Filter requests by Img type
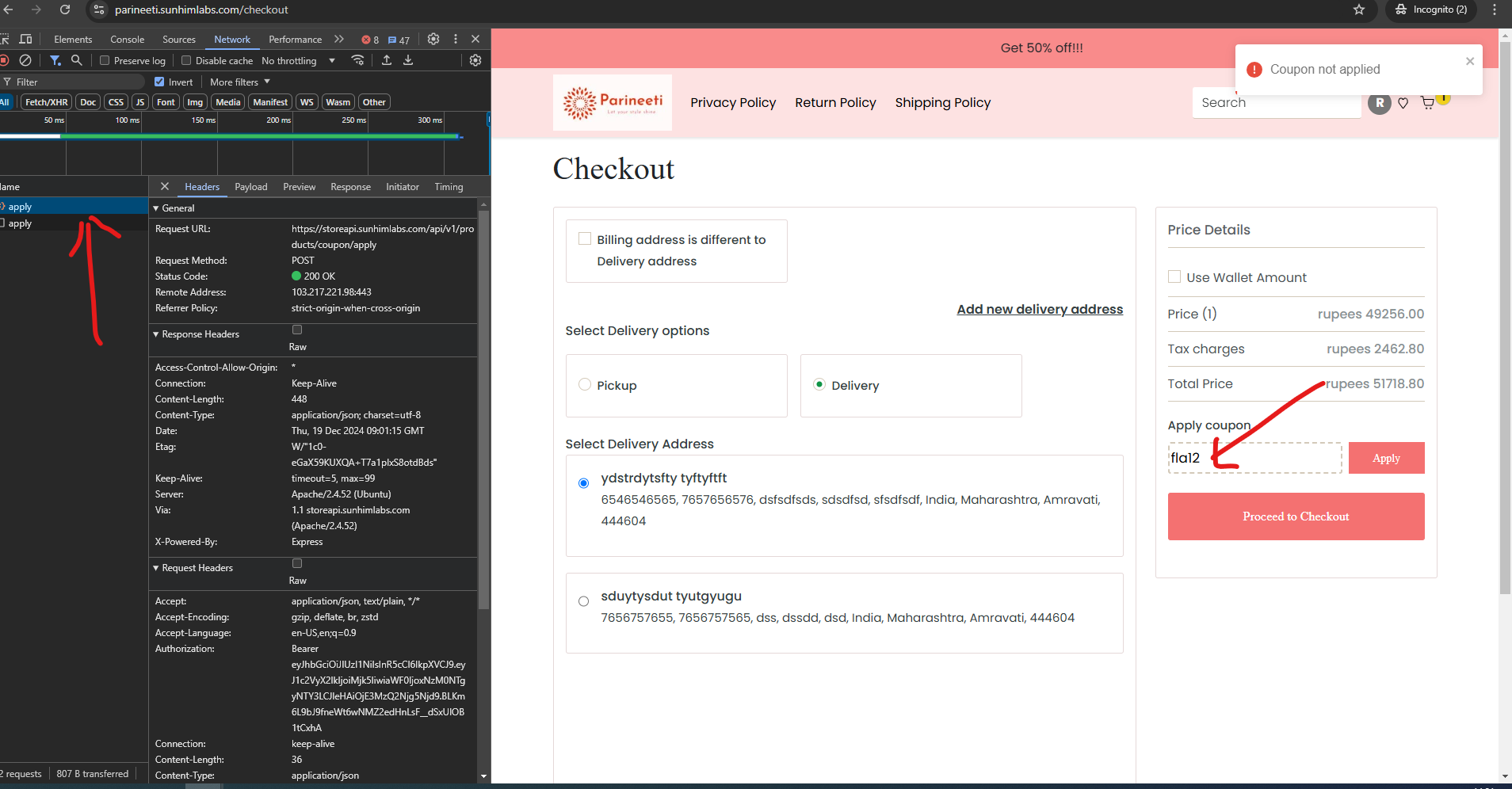Image resolution: width=1512 pixels, height=789 pixels. pyautogui.click(x=195, y=102)
